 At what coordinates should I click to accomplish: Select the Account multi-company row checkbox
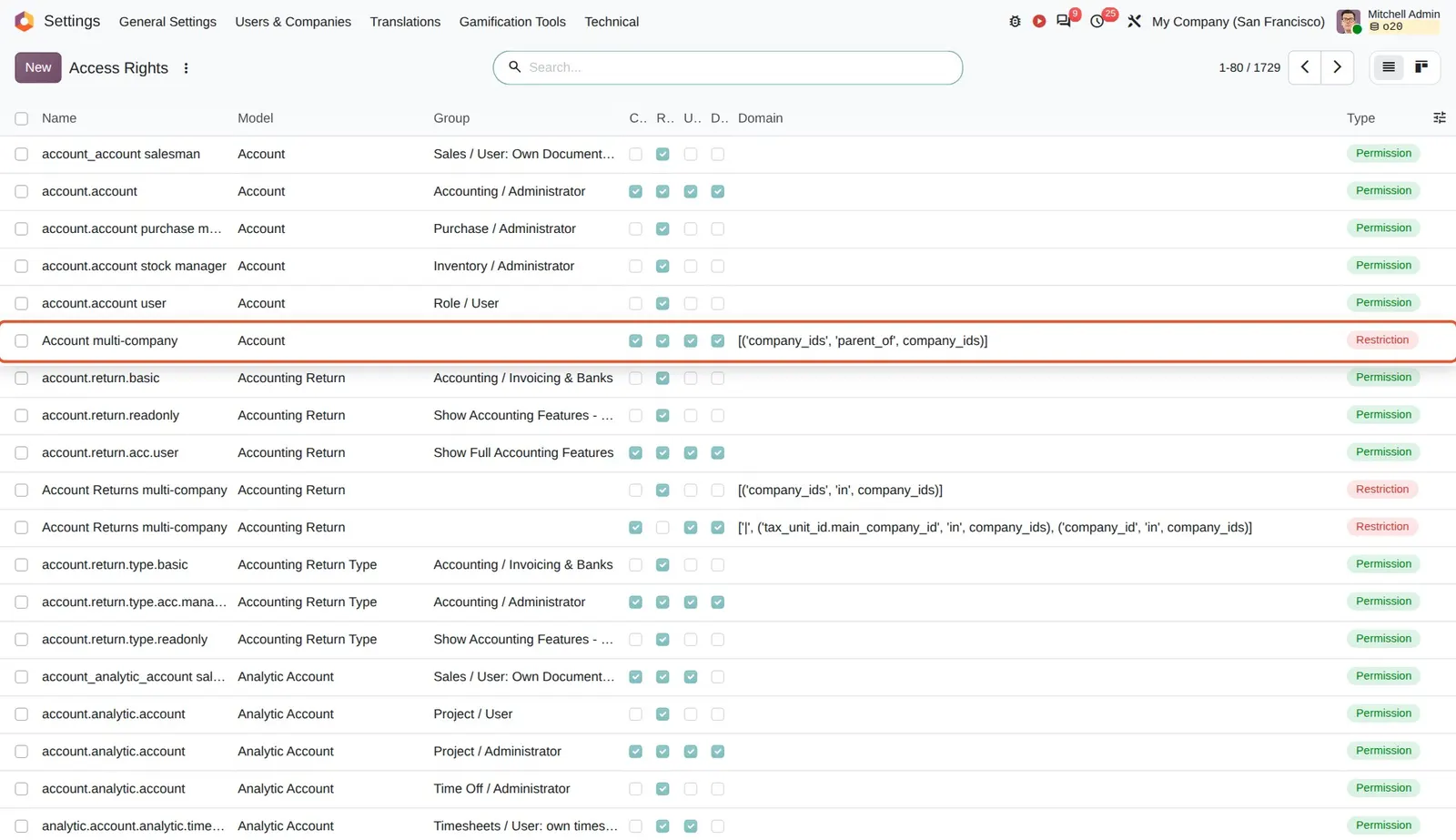pos(22,341)
